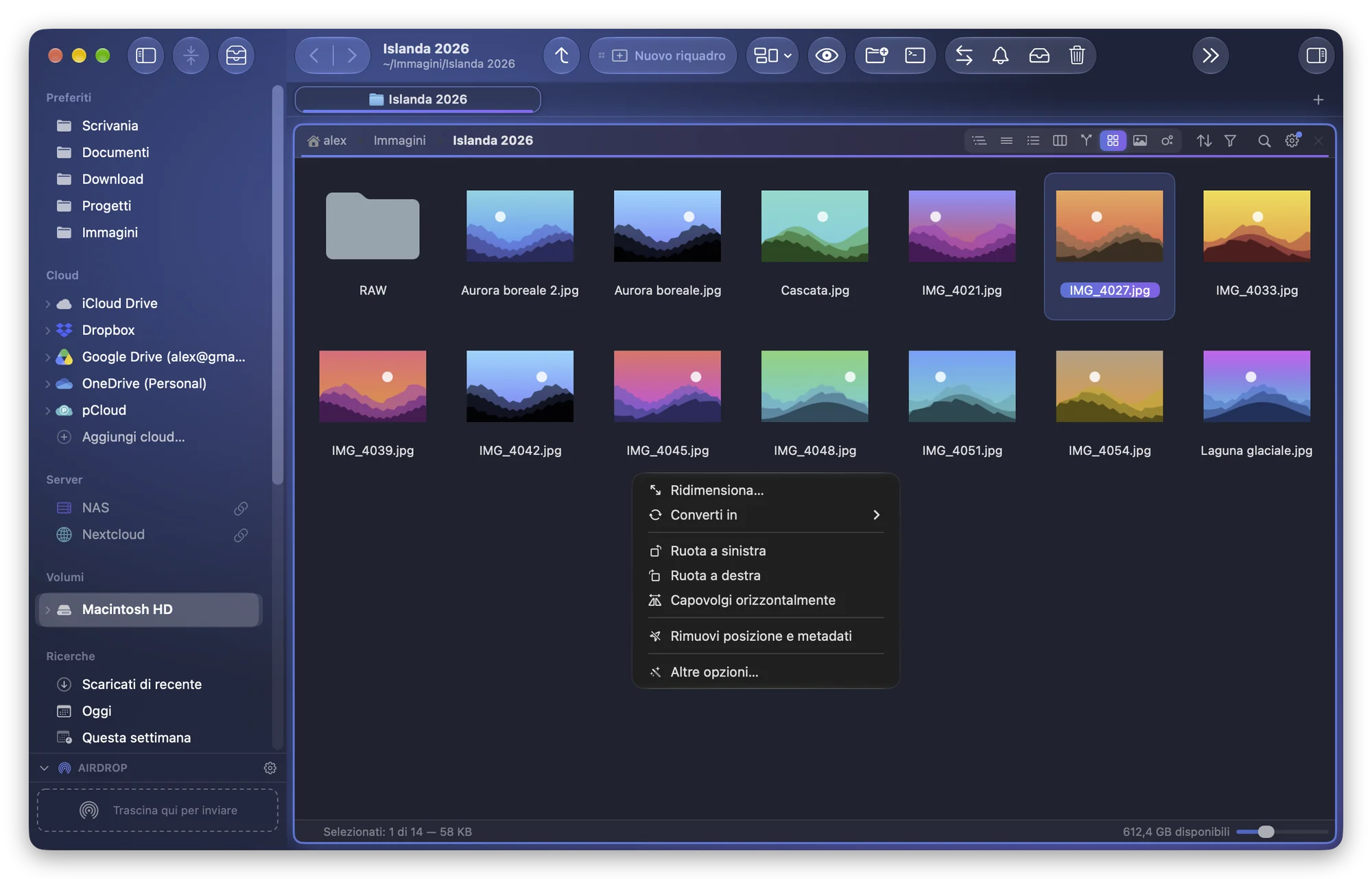Click the sync arrows icon
Image resolution: width=1372 pixels, height=879 pixels.
(964, 56)
